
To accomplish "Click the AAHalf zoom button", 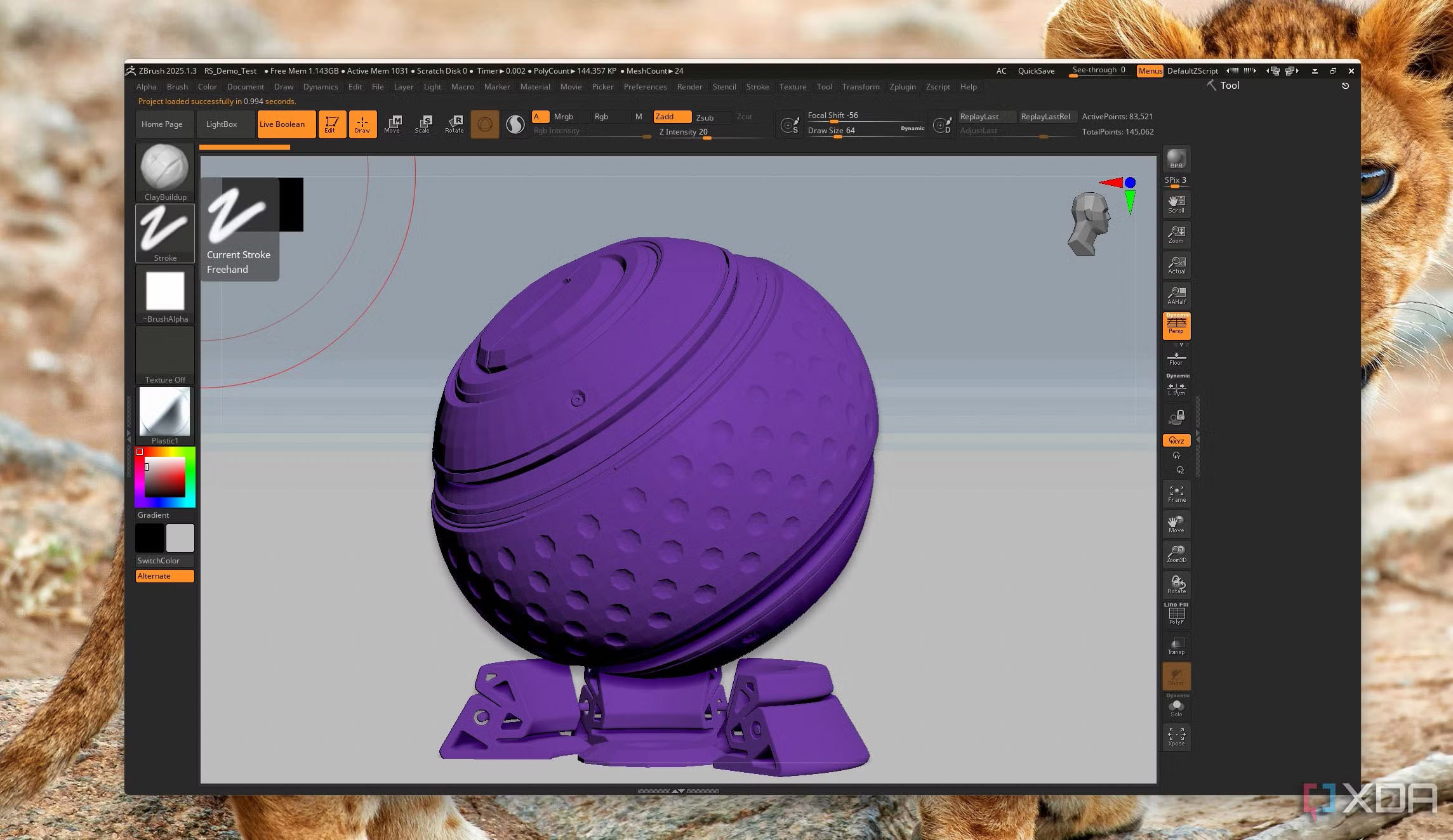I will 1176,295.
